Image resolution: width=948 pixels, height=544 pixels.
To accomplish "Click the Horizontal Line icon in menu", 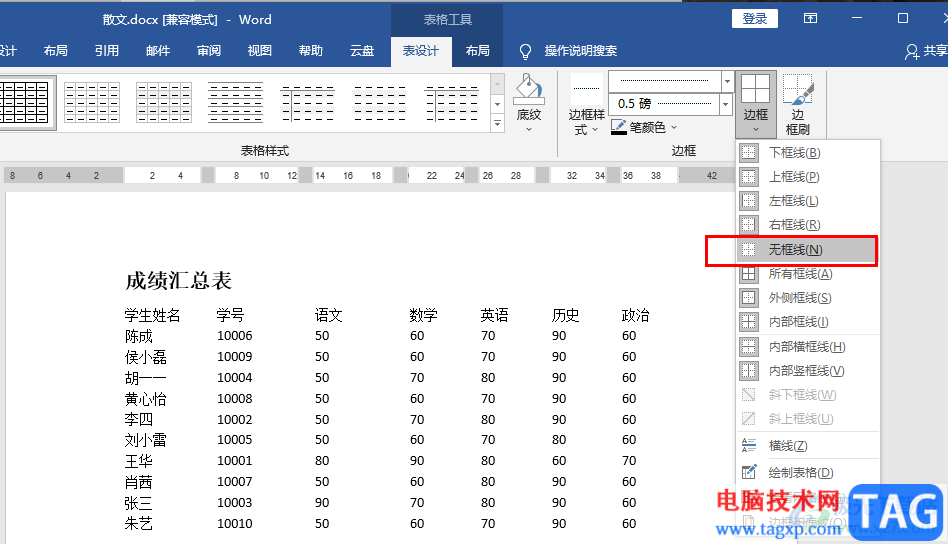I will 748,445.
